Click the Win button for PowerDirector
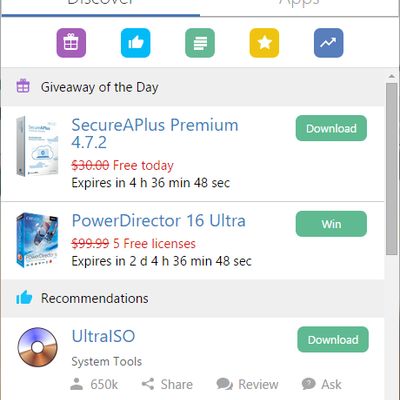Viewport: 400px width, 400px height. click(x=331, y=224)
